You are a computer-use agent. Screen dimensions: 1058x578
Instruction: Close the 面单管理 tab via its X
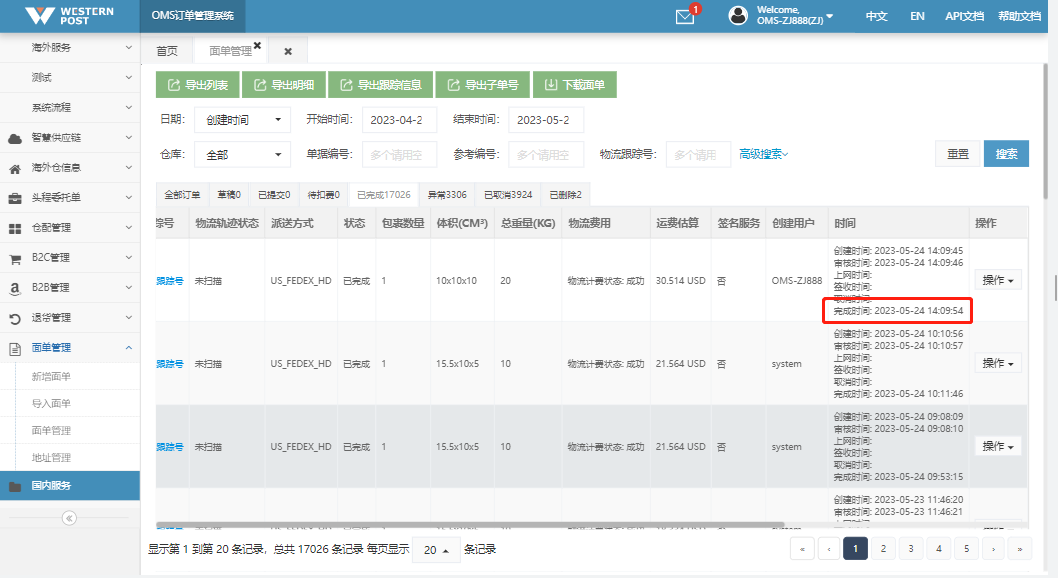point(257,46)
